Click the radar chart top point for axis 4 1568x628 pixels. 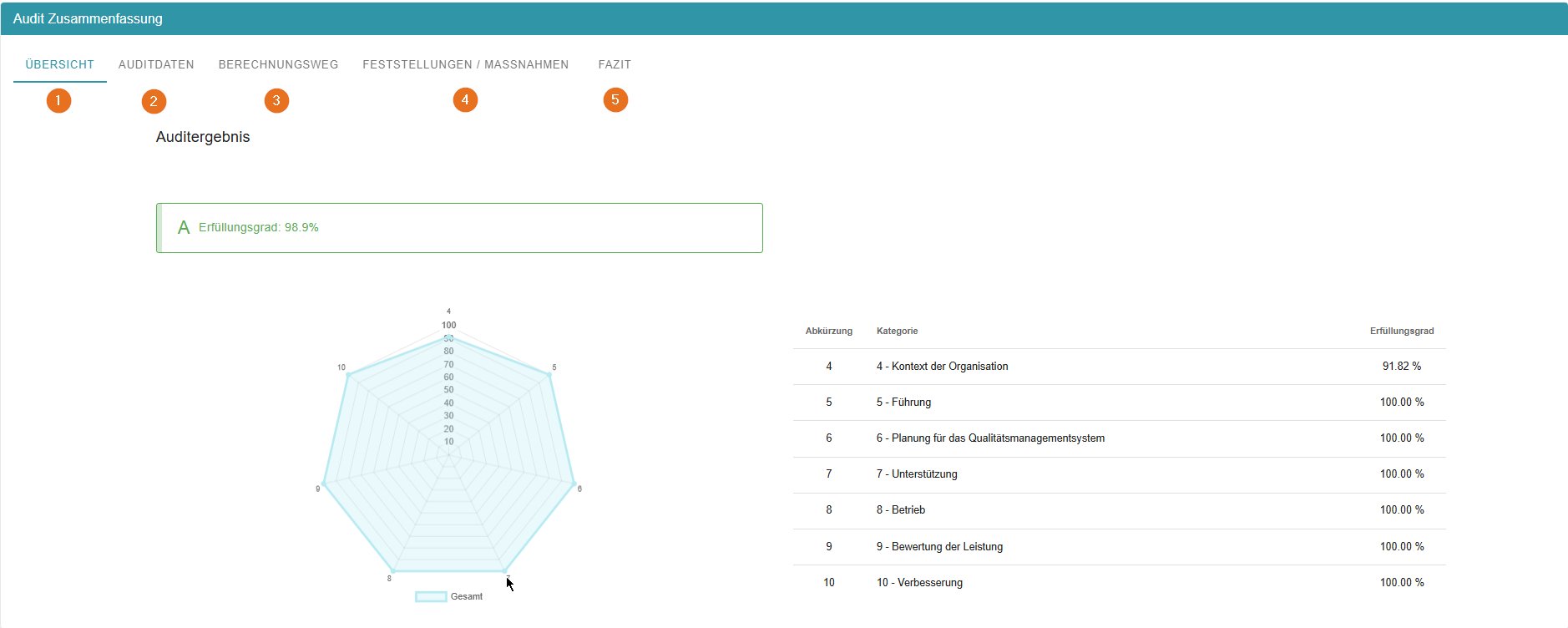pyautogui.click(x=449, y=337)
